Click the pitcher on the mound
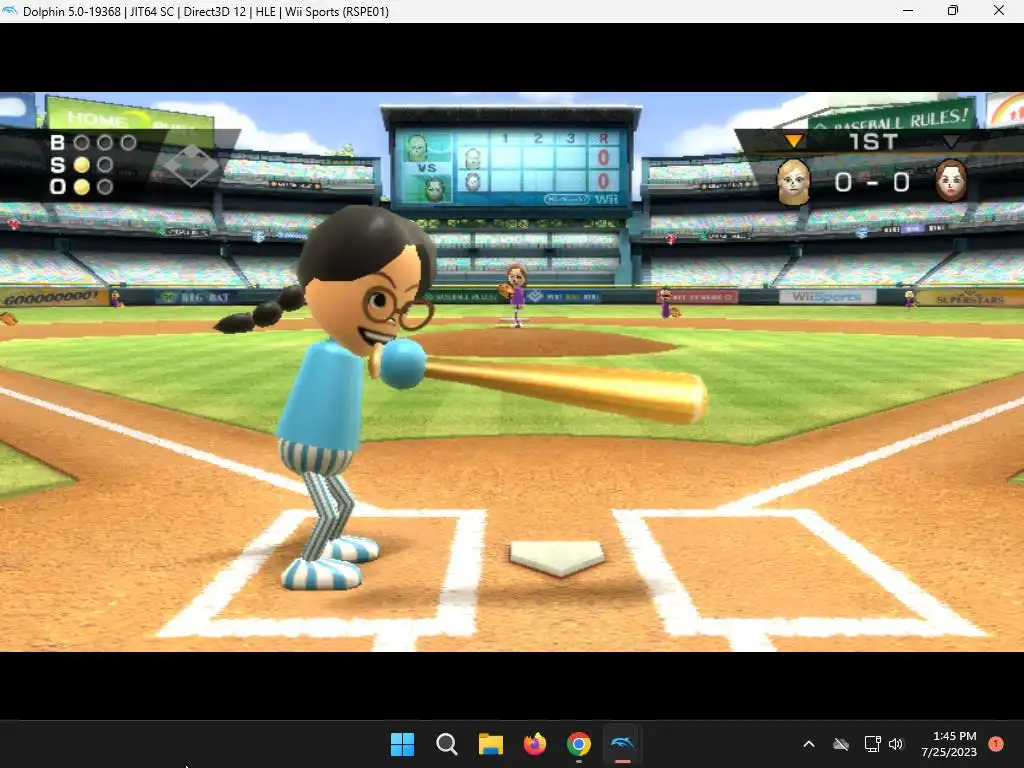The width and height of the screenshot is (1024, 768). click(515, 294)
